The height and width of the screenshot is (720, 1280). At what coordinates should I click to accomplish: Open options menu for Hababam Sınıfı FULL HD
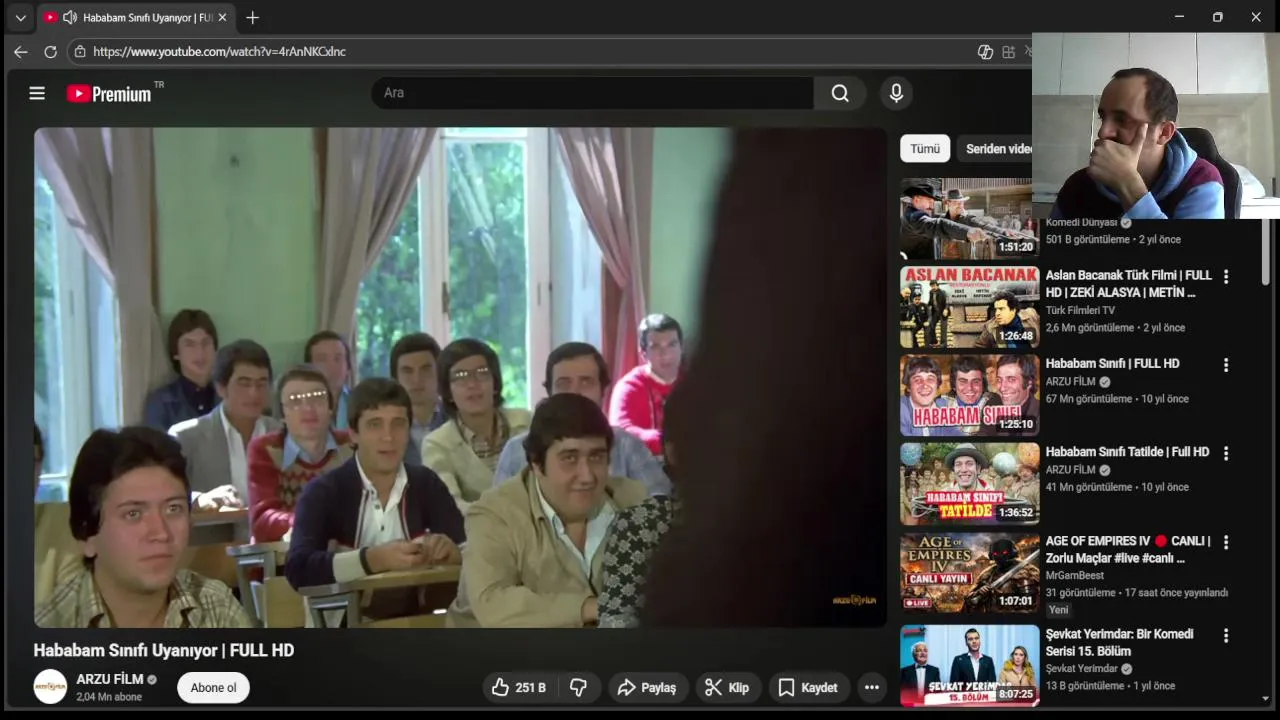pos(1226,365)
